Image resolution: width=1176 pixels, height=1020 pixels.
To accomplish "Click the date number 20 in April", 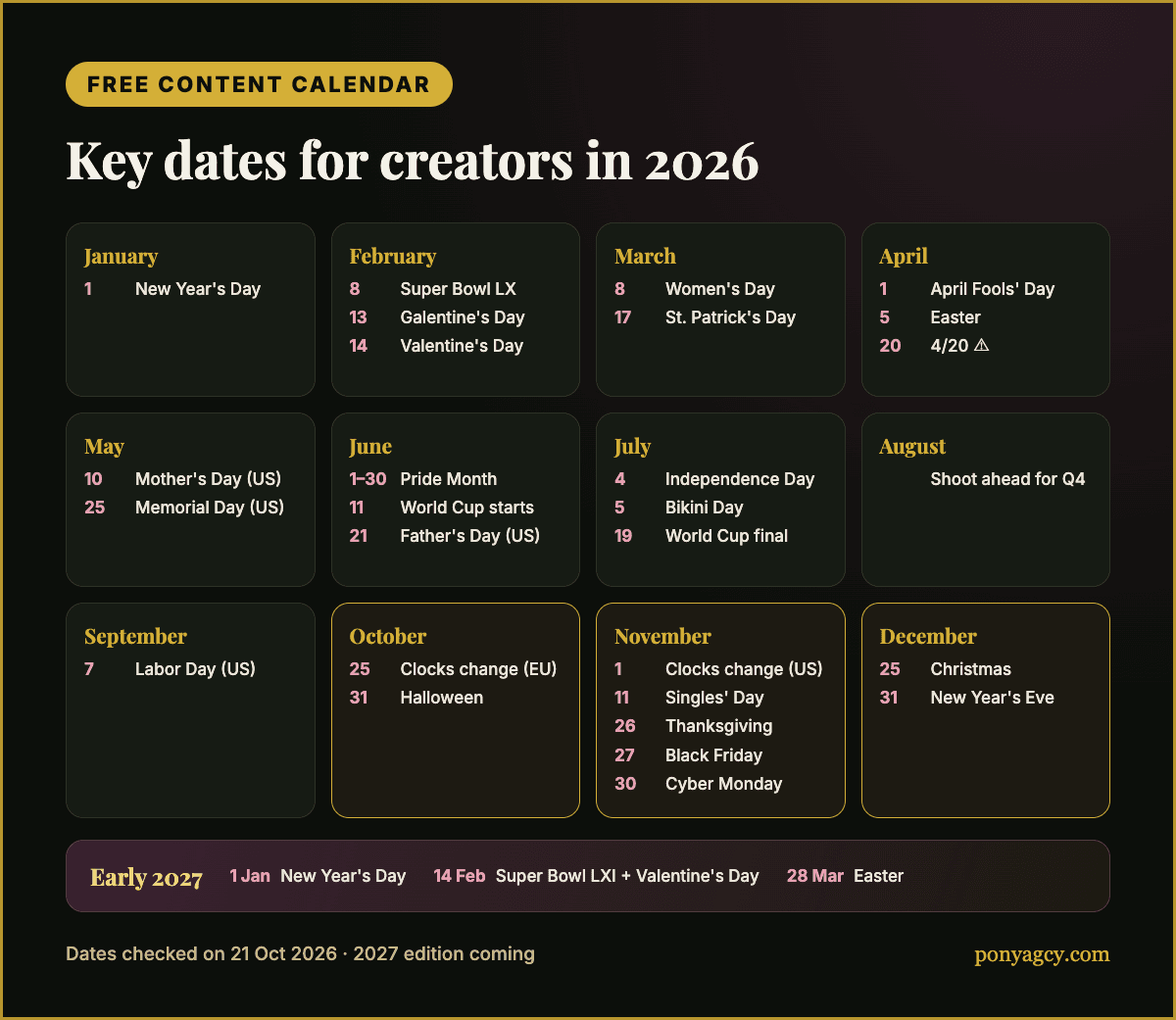I will (x=890, y=346).
